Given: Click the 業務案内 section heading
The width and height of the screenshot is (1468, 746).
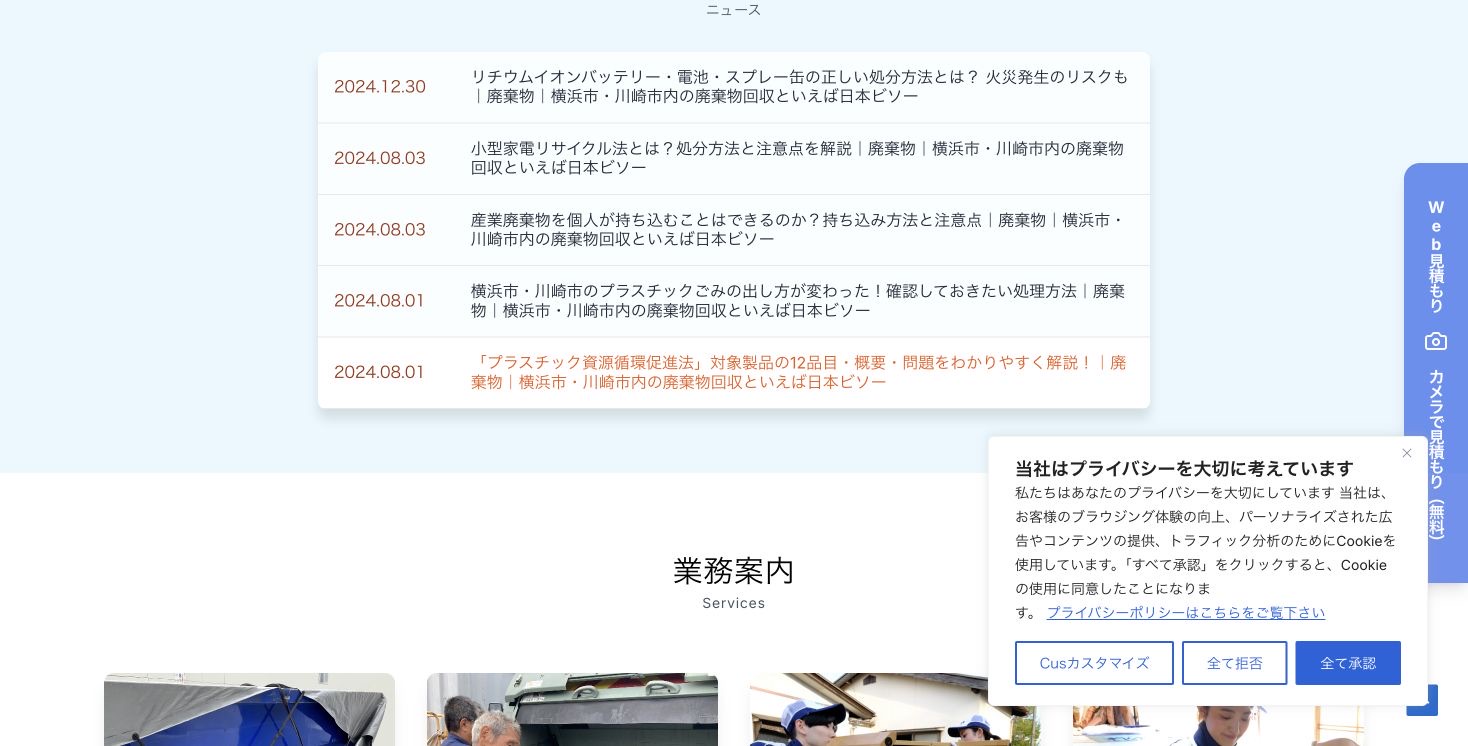Looking at the screenshot, I should click(734, 571).
